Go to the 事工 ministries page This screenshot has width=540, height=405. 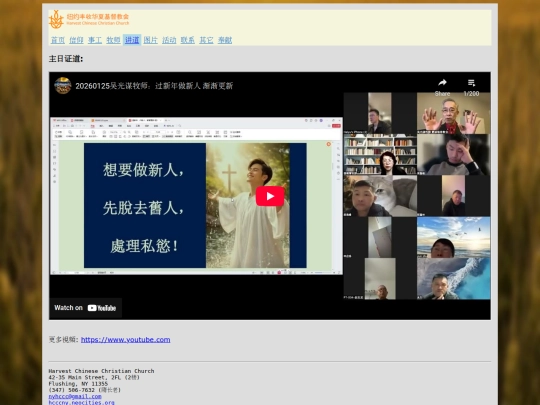95,40
